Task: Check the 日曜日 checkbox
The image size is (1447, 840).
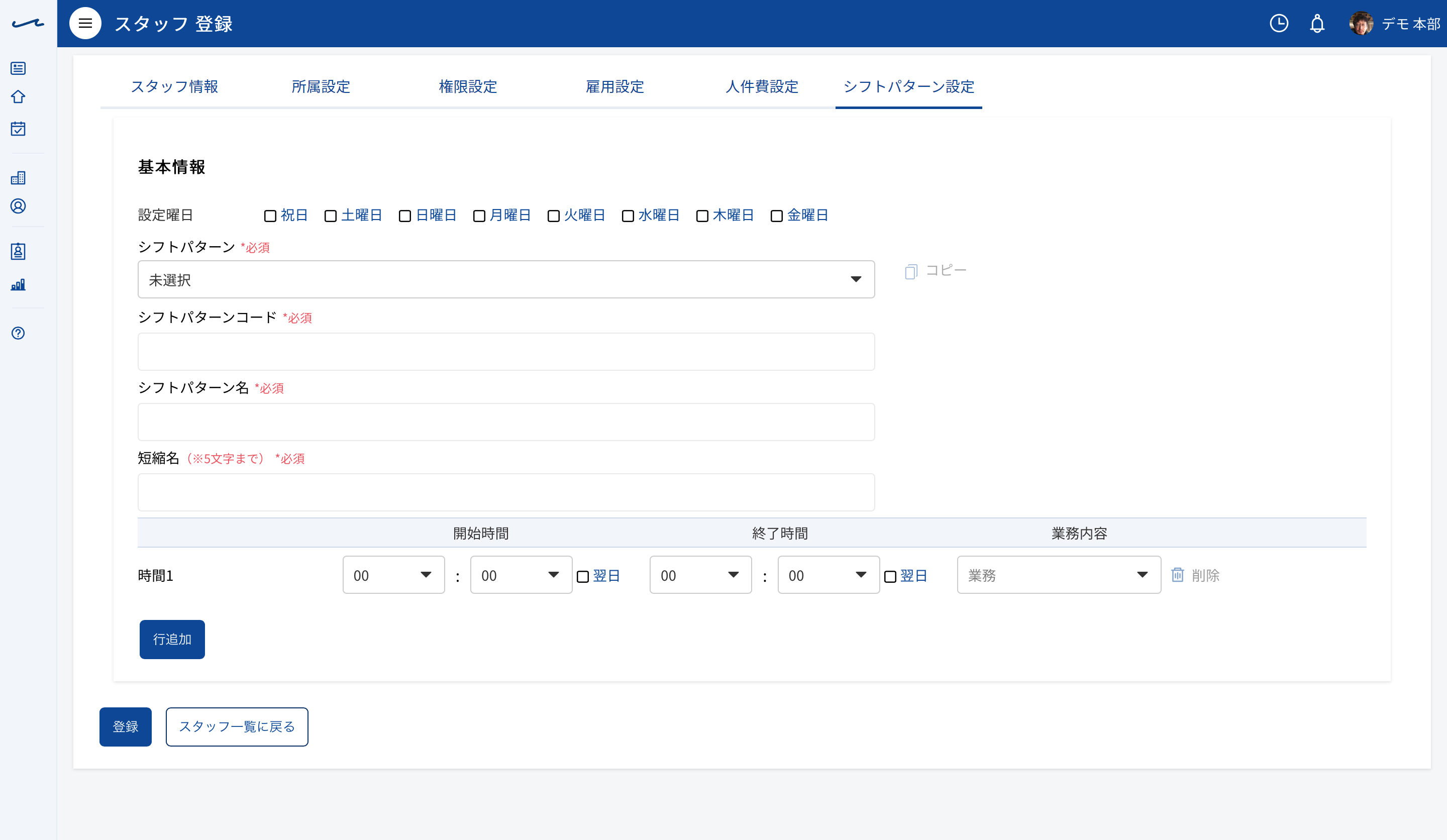Action: tap(405, 216)
